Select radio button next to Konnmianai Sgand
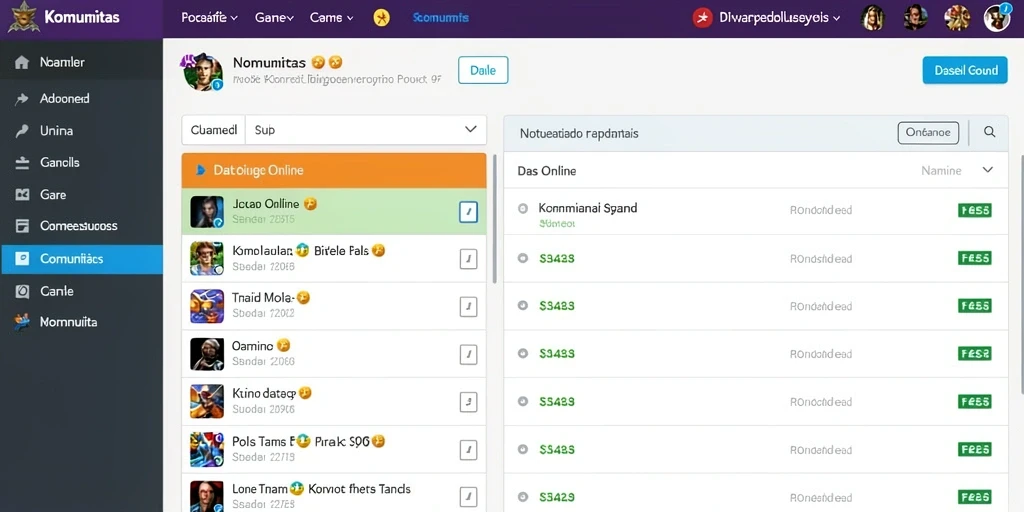Image resolution: width=1024 pixels, height=512 pixels. 522,209
